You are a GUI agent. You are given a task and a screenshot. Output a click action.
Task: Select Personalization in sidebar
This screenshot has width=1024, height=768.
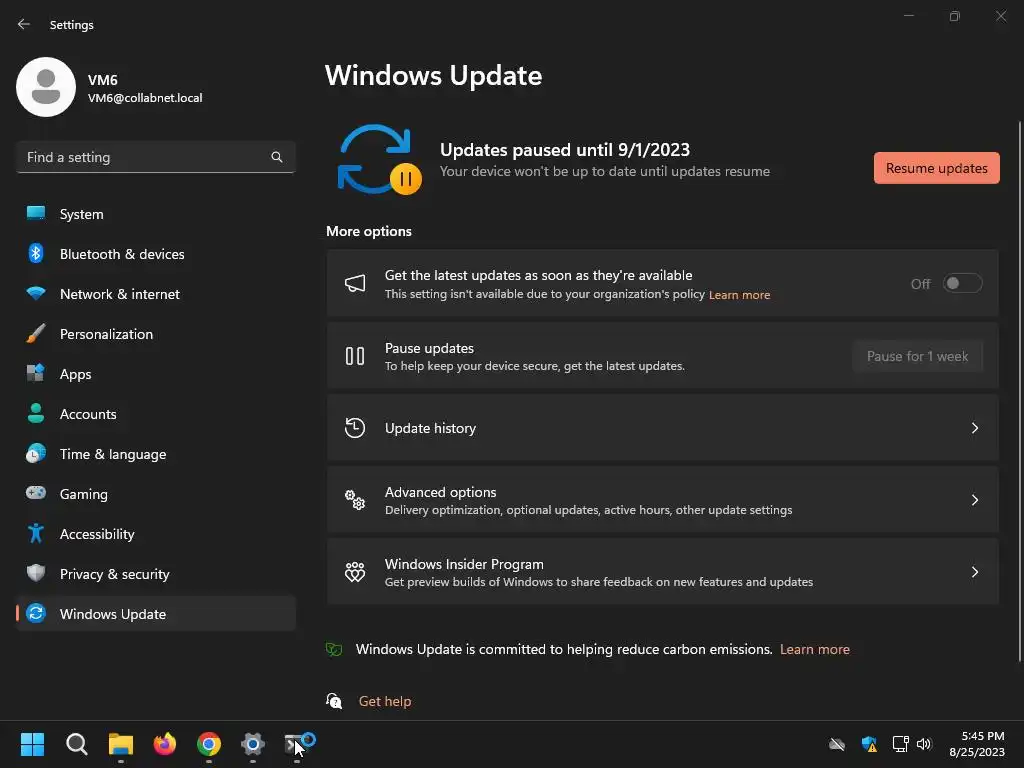click(155, 334)
